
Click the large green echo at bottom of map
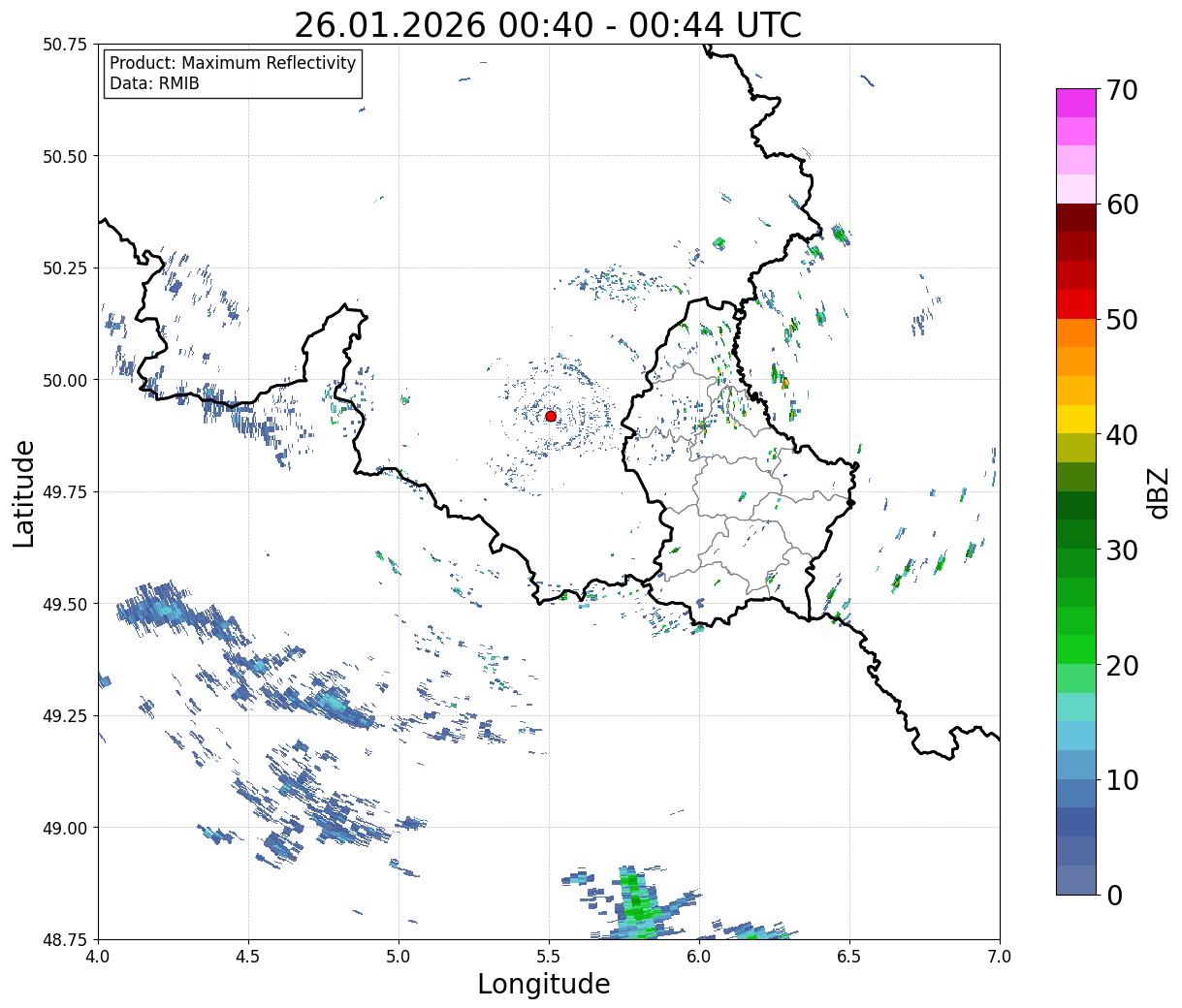coord(635,904)
